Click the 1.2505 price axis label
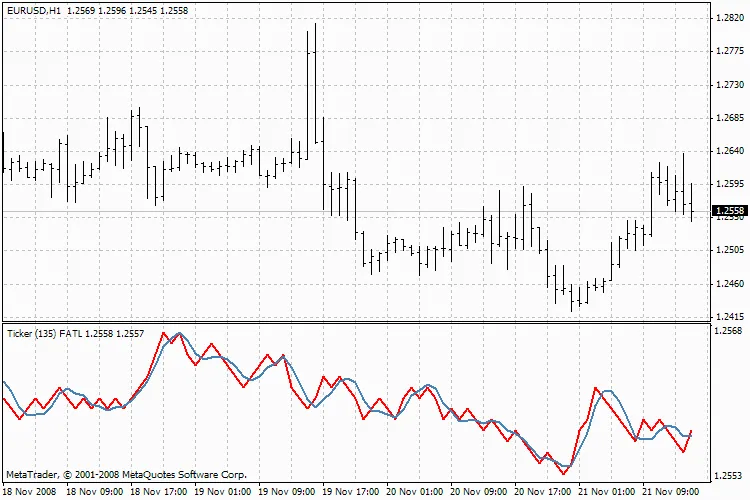The height and width of the screenshot is (500, 750). tap(730, 250)
